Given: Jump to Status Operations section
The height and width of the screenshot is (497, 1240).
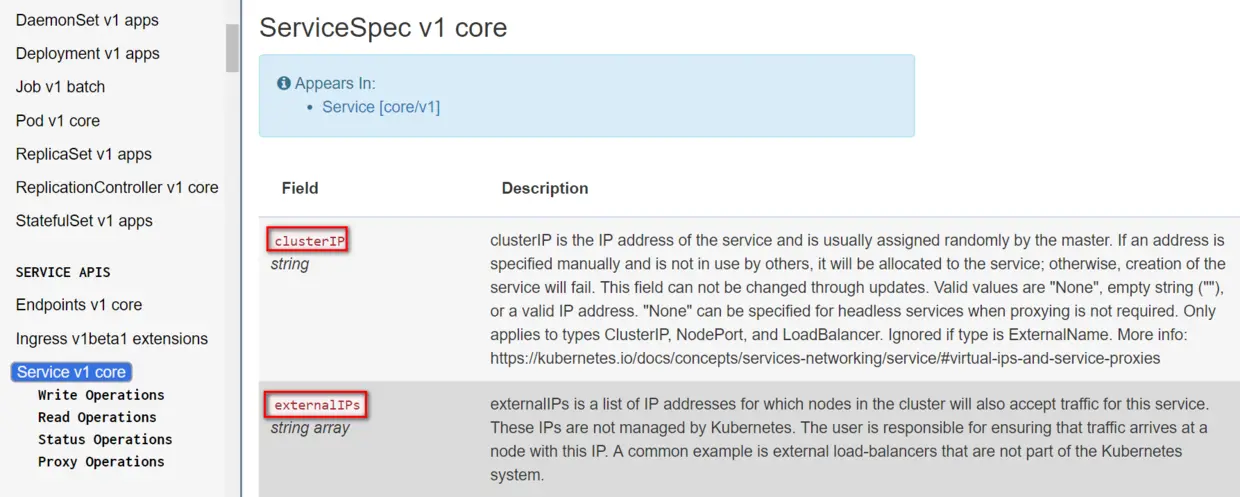Looking at the screenshot, I should point(105,439).
